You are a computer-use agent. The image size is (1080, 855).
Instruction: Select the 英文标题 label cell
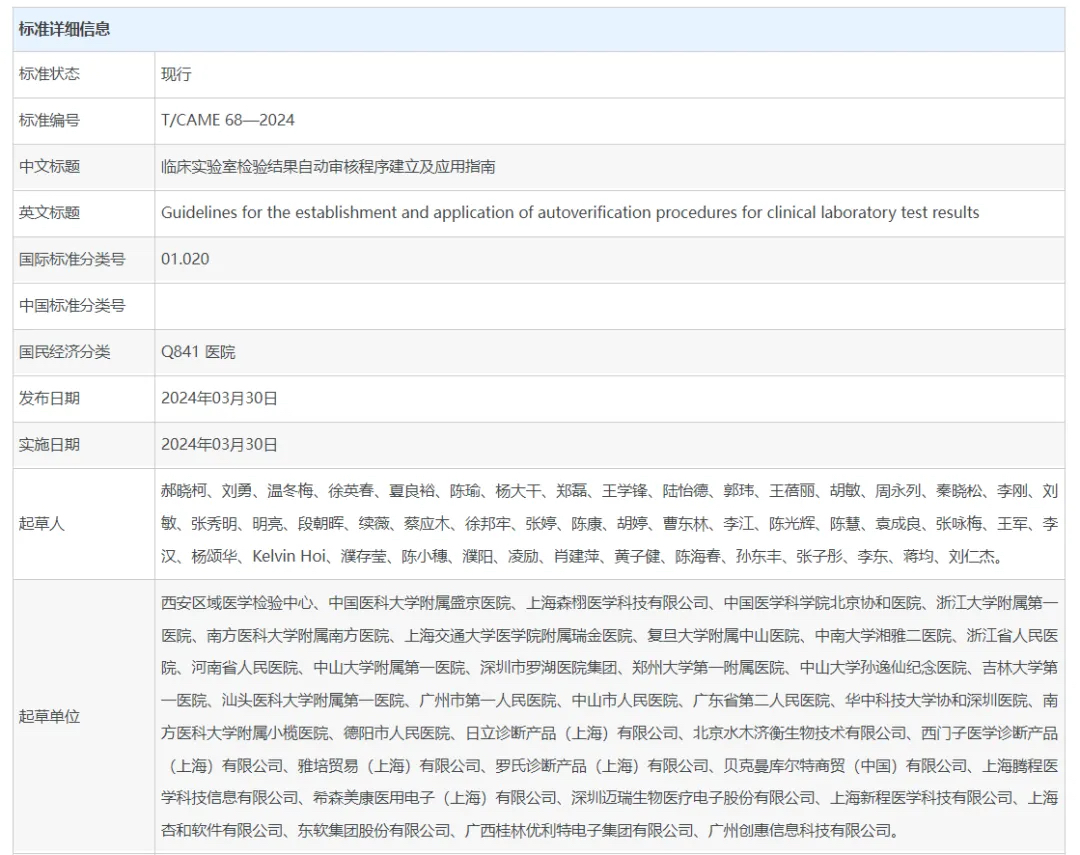(83, 213)
